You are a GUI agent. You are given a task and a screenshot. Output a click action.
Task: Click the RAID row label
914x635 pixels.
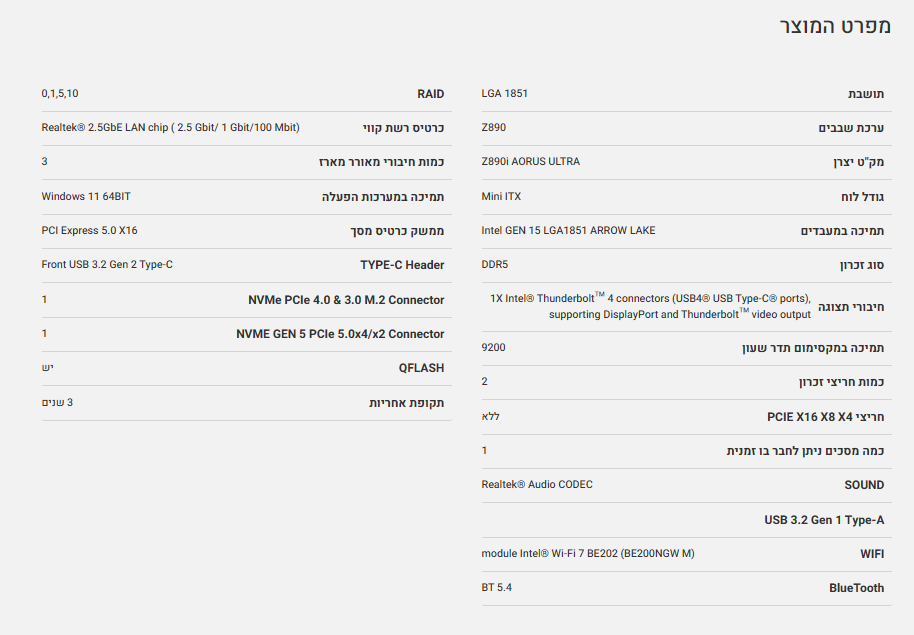(x=431, y=94)
